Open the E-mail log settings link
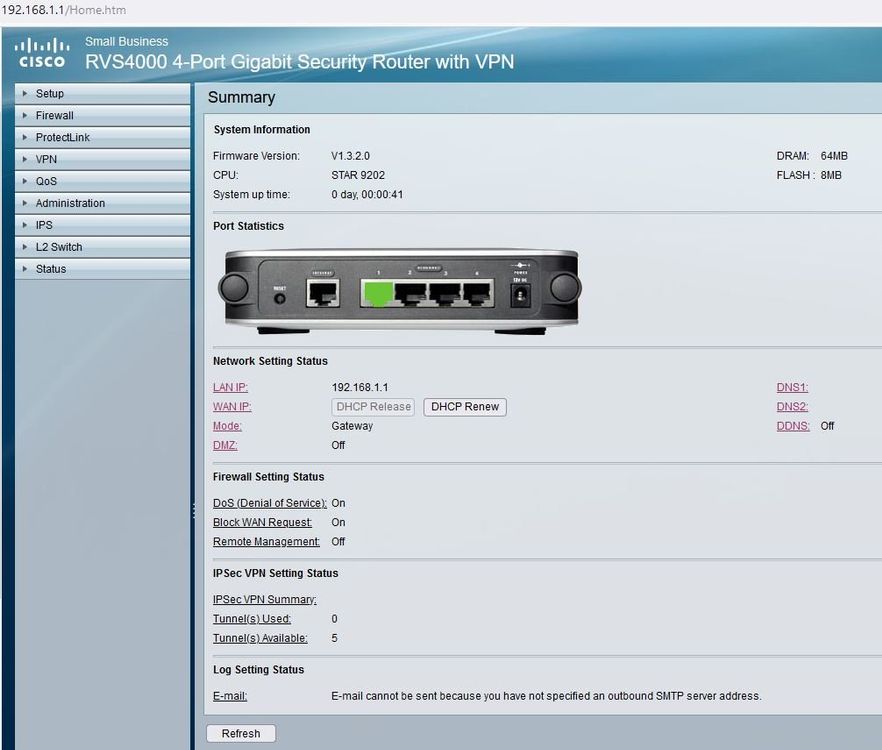The image size is (882, 750). coord(229,695)
